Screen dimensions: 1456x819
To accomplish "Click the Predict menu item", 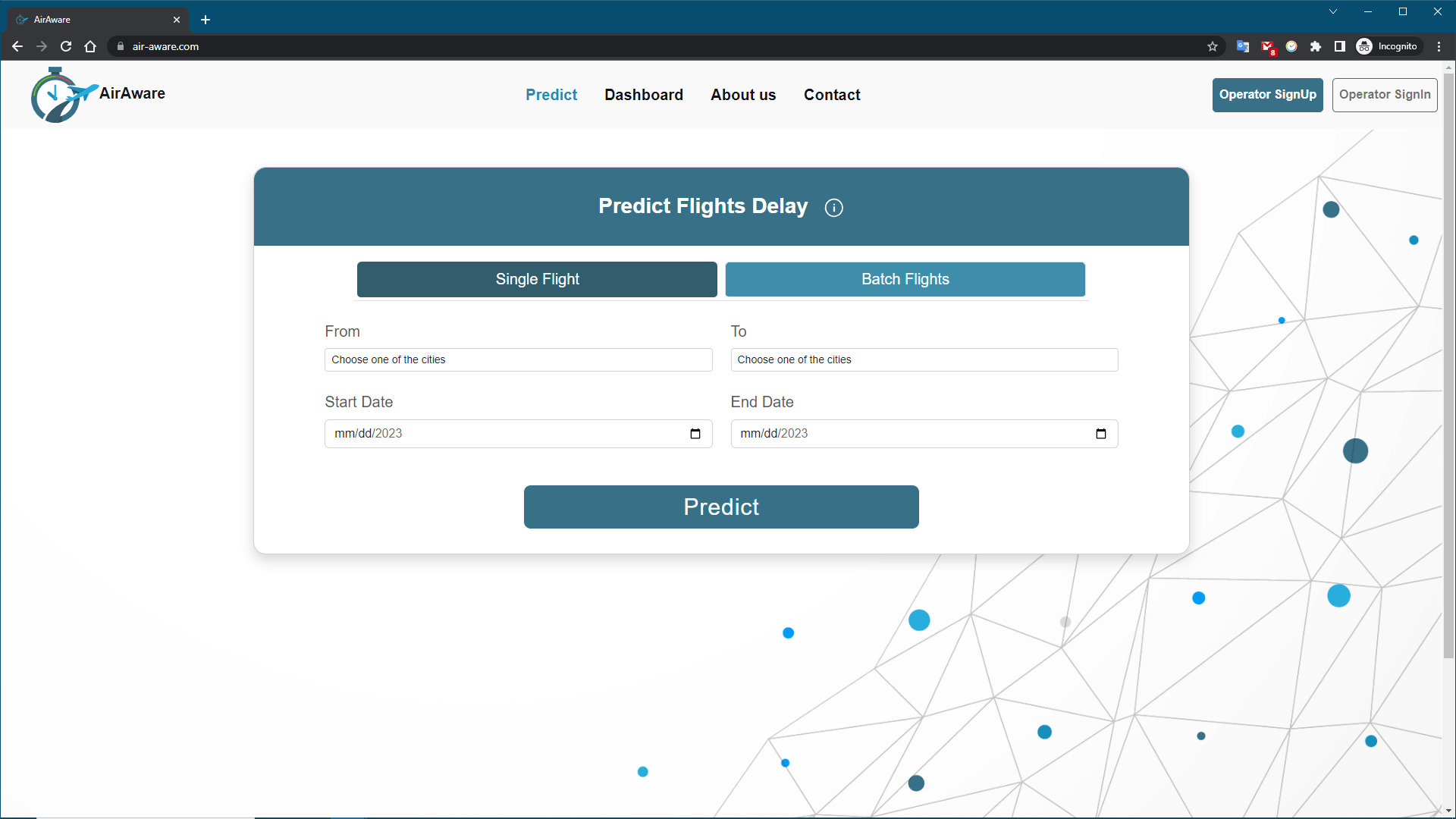I will click(x=551, y=94).
